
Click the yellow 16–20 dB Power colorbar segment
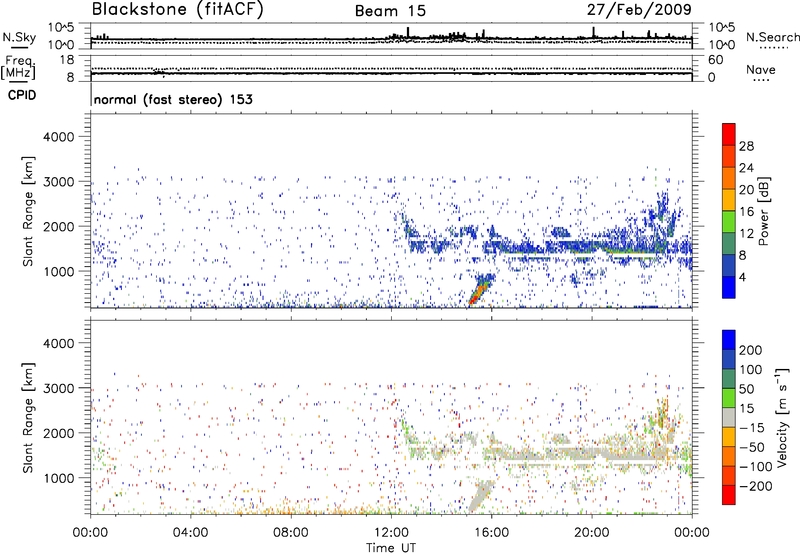729,200
